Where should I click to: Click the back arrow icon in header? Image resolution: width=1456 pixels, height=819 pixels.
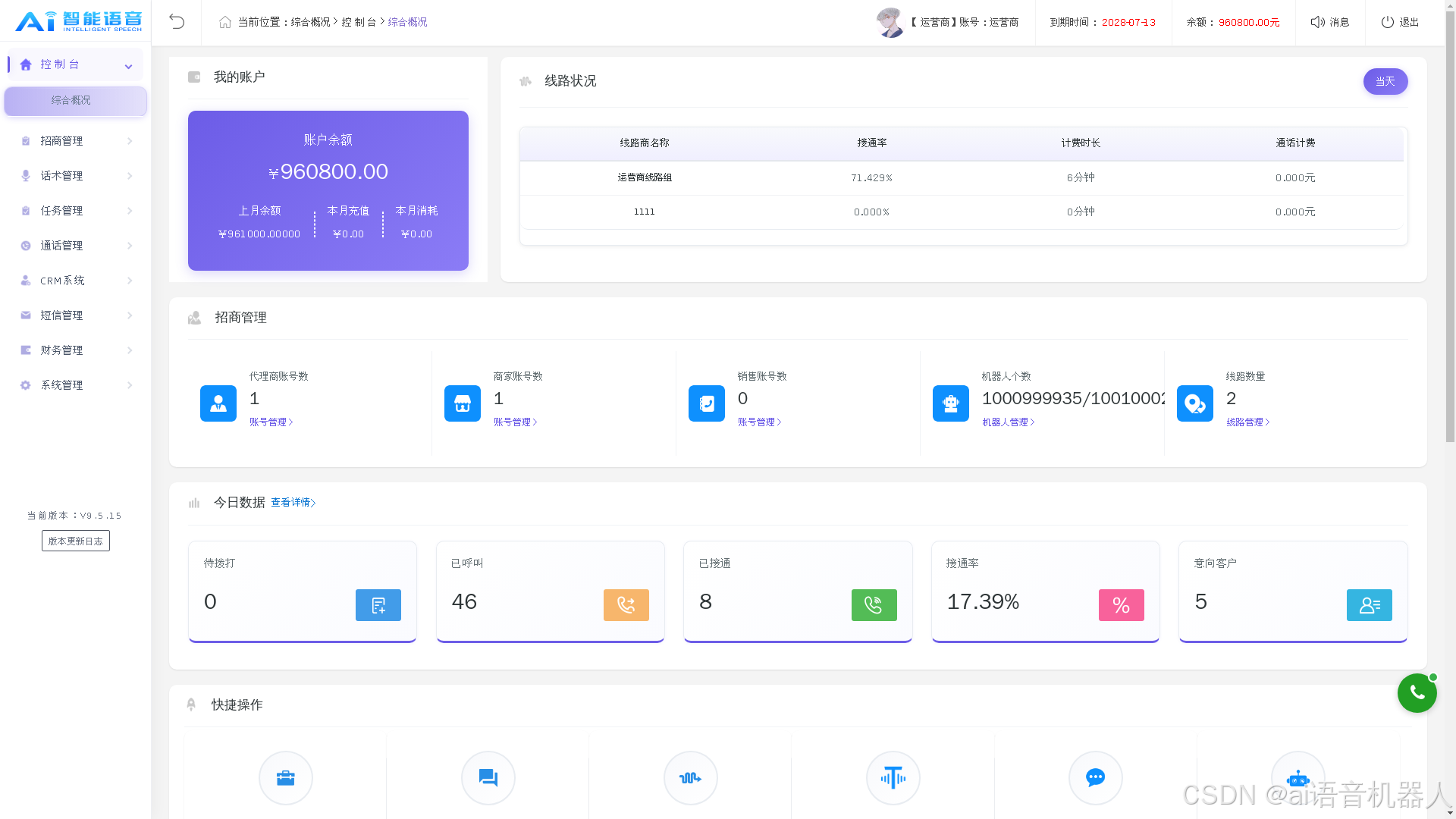(177, 22)
